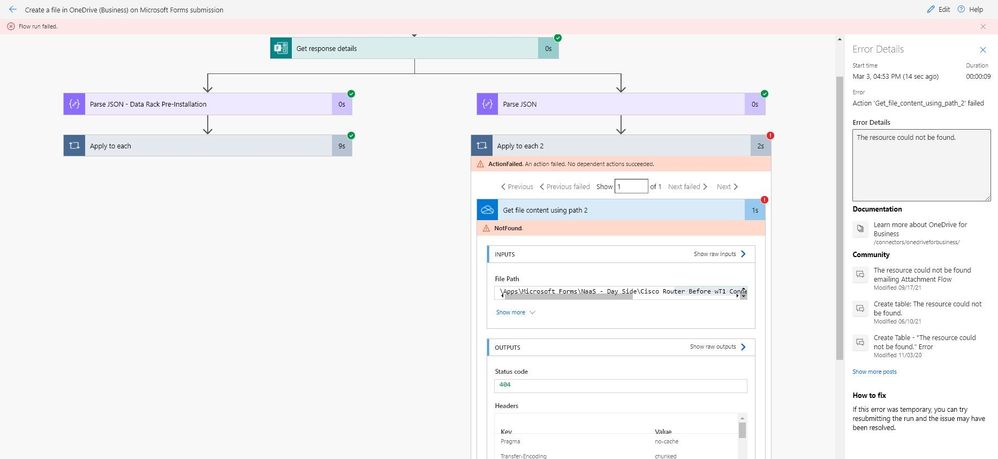Open the Get response details action
Image resolution: width=998 pixels, height=459 pixels.
(414, 48)
